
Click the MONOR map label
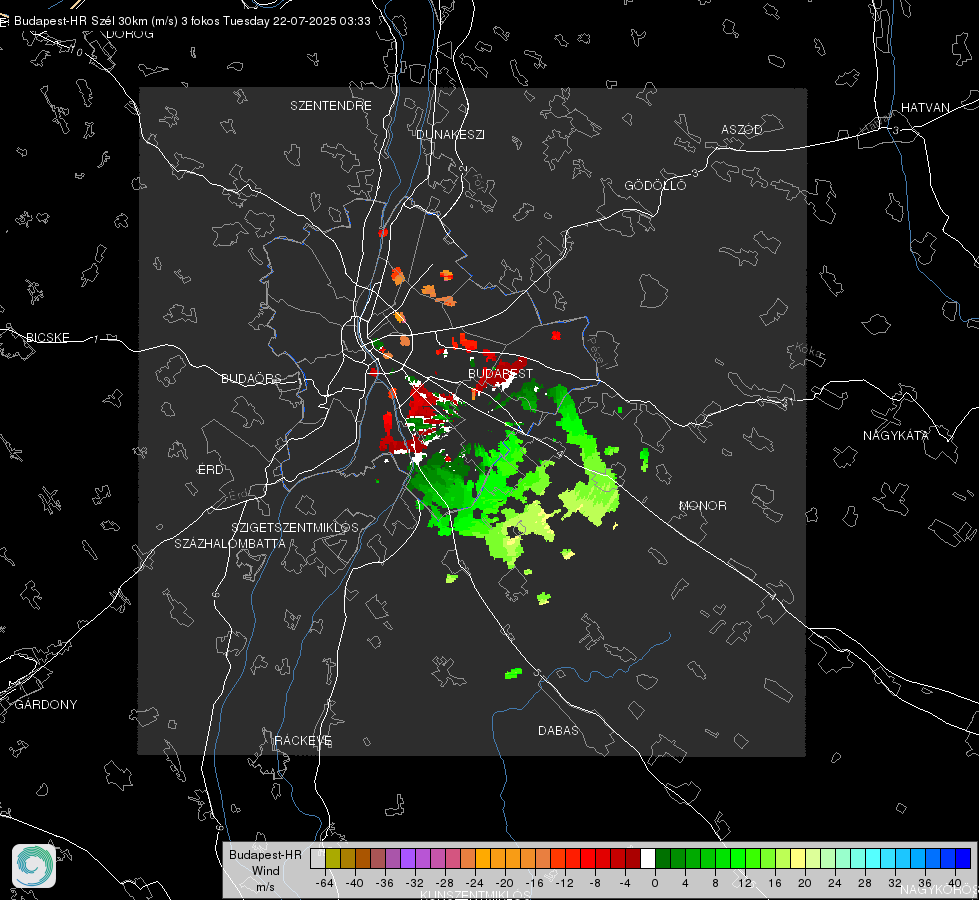click(x=702, y=506)
